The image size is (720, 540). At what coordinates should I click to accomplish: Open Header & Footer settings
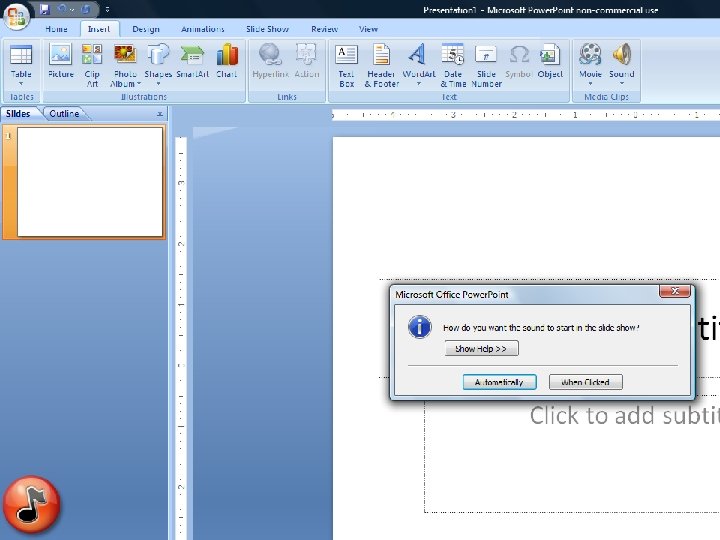click(x=381, y=65)
